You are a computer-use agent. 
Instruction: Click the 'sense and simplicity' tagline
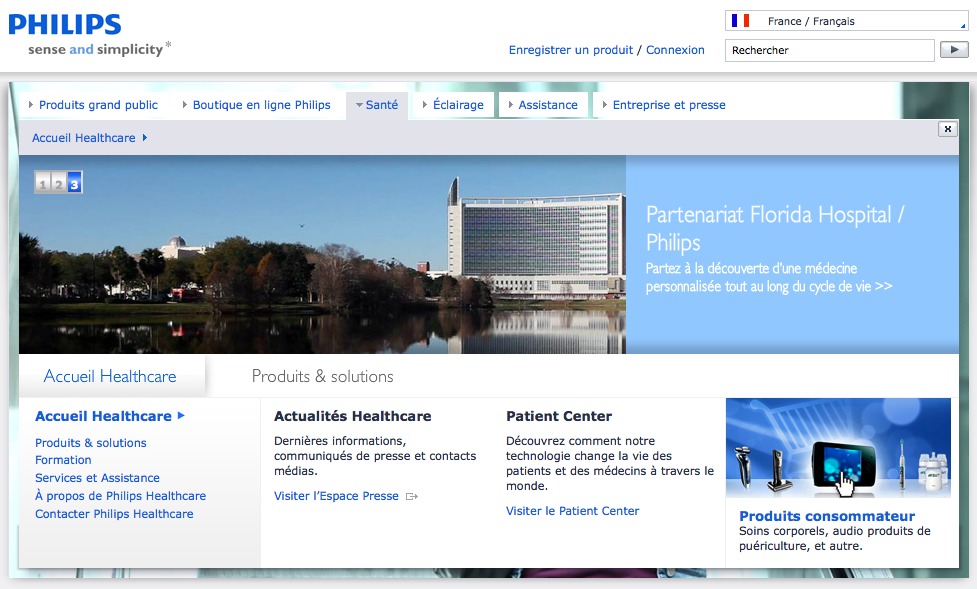100,49
